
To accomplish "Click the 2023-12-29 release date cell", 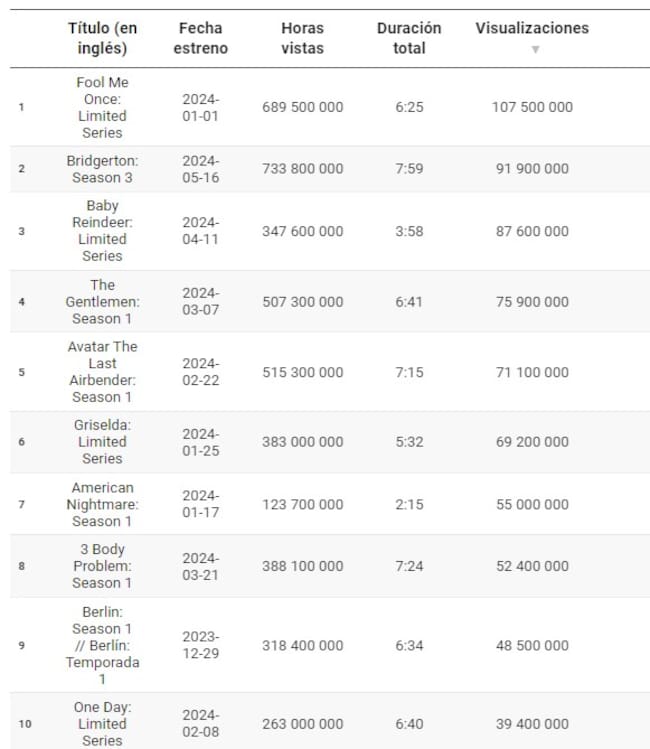I will click(200, 645).
